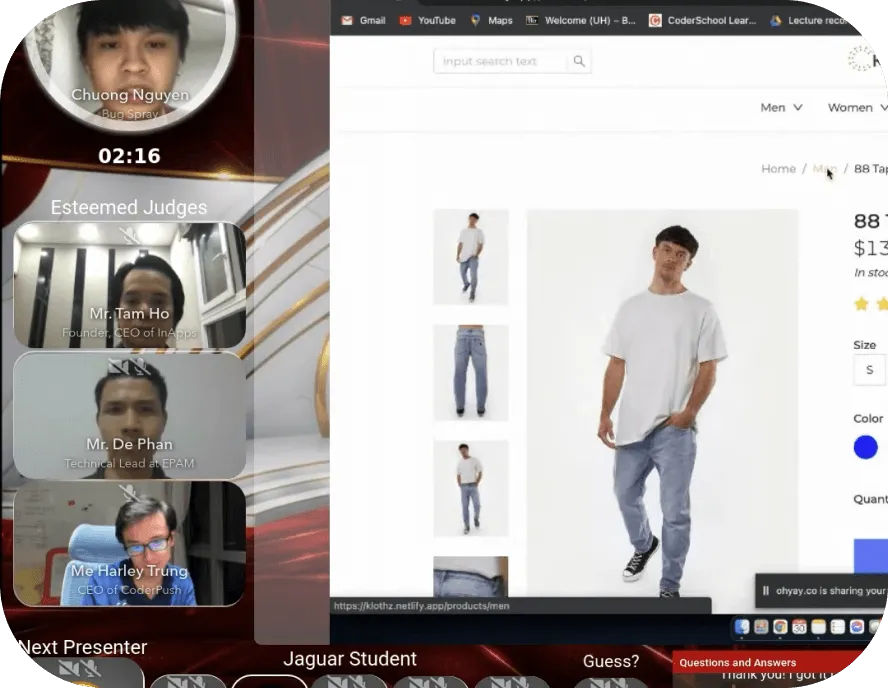This screenshot has width=888, height=688.
Task: Expand the Women category dropdown
Action: click(x=856, y=107)
